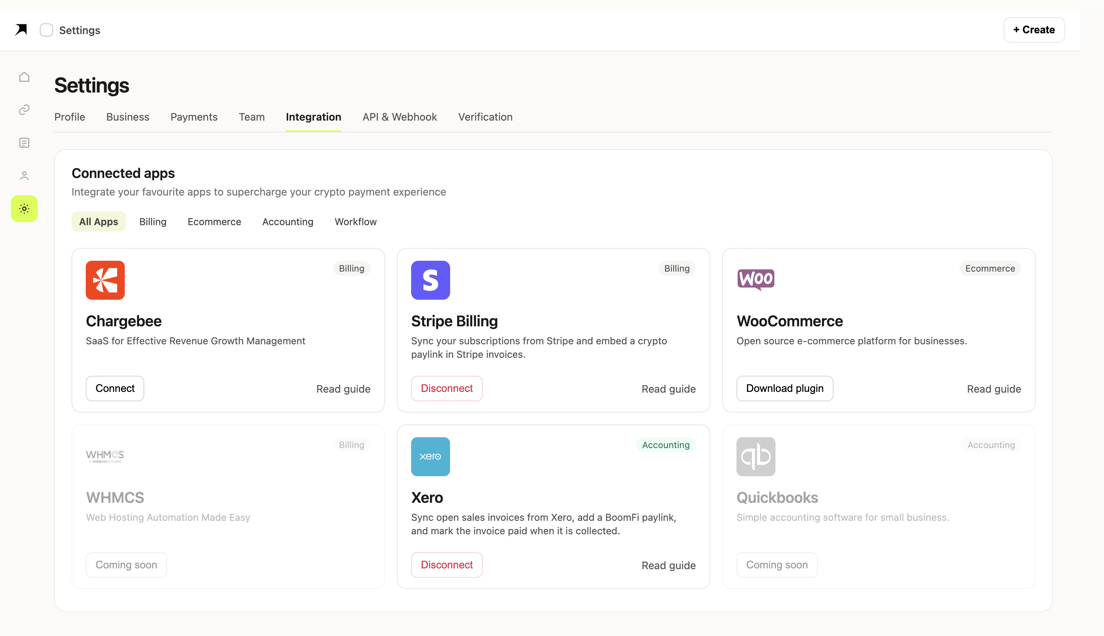This screenshot has height=636, width=1104.
Task: Click the Quickbooks logo icon
Action: pyautogui.click(x=755, y=456)
